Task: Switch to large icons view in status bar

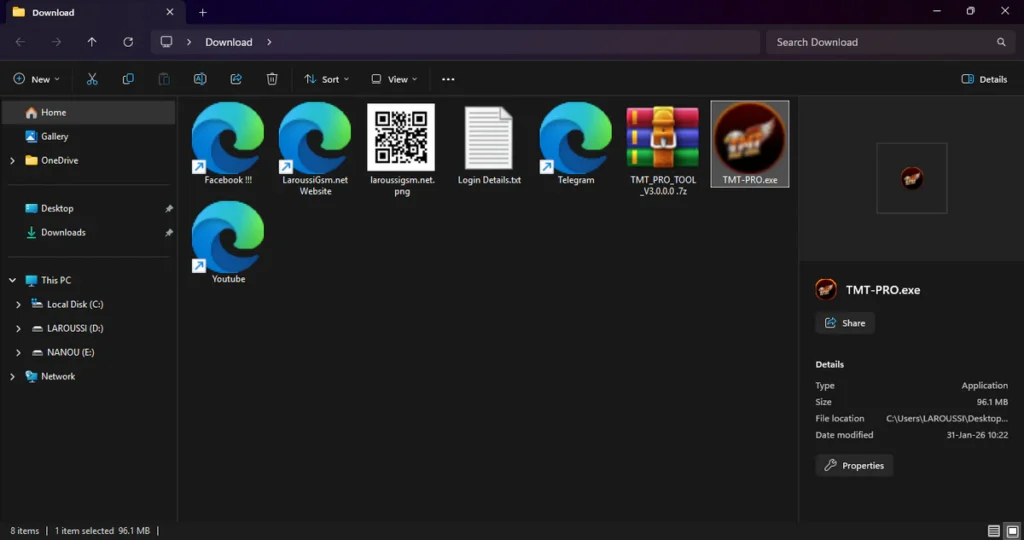Action: point(1011,531)
